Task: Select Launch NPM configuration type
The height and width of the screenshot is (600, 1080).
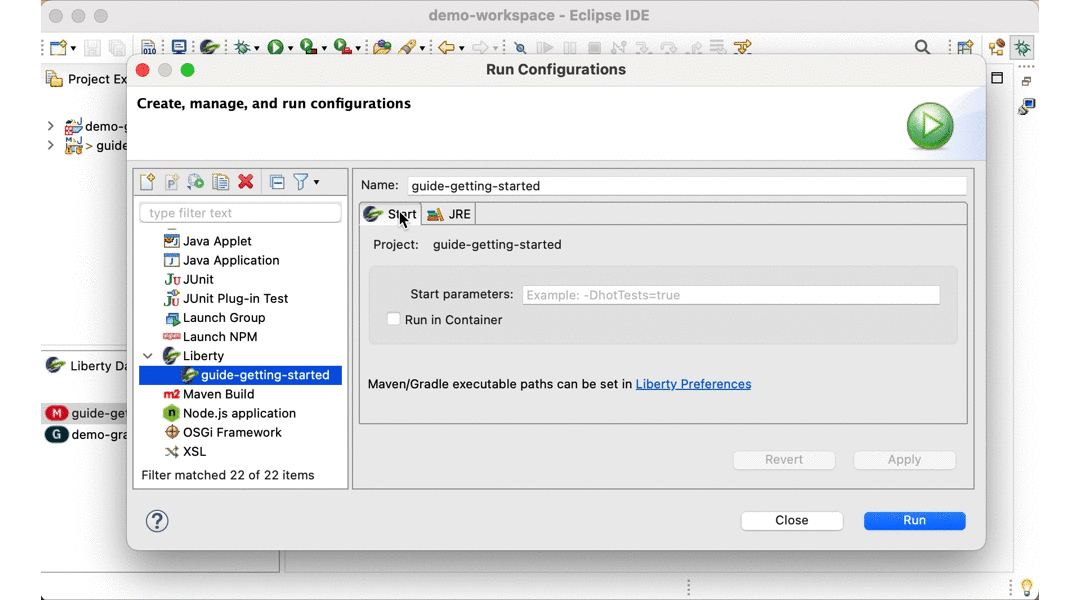Action: [x=220, y=337]
